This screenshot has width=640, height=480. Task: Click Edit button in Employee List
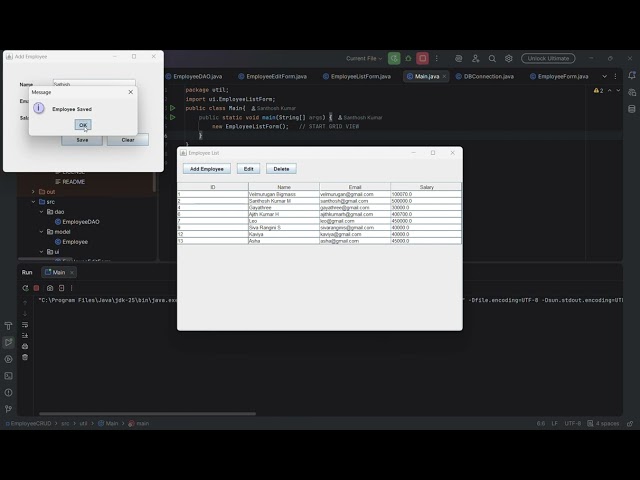click(x=249, y=169)
